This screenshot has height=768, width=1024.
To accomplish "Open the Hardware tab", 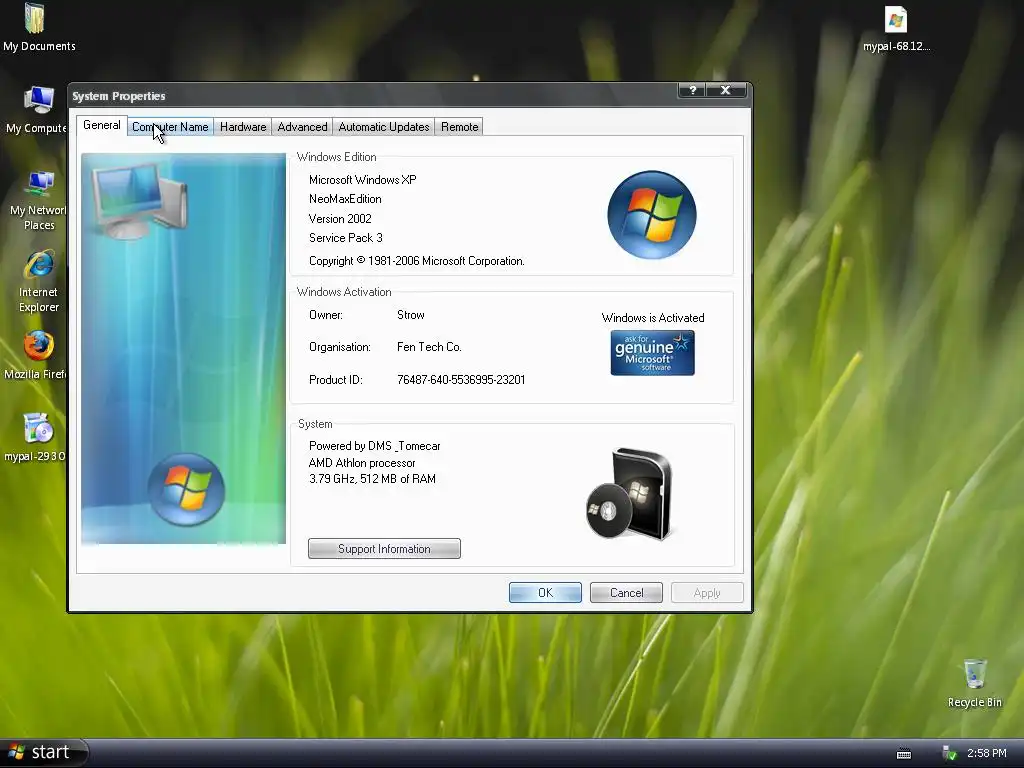I will click(243, 127).
